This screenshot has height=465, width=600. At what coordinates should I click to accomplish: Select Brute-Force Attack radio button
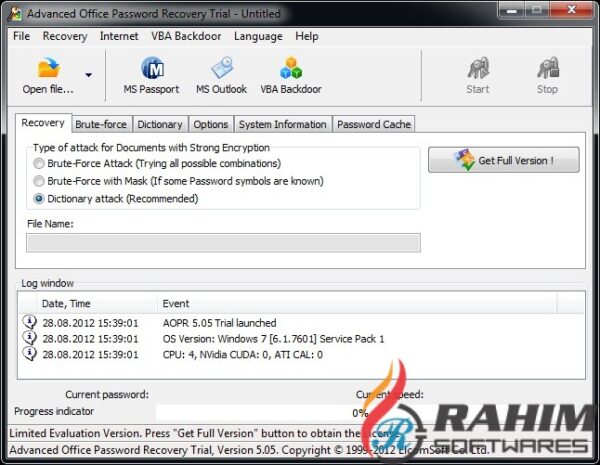[x=39, y=164]
